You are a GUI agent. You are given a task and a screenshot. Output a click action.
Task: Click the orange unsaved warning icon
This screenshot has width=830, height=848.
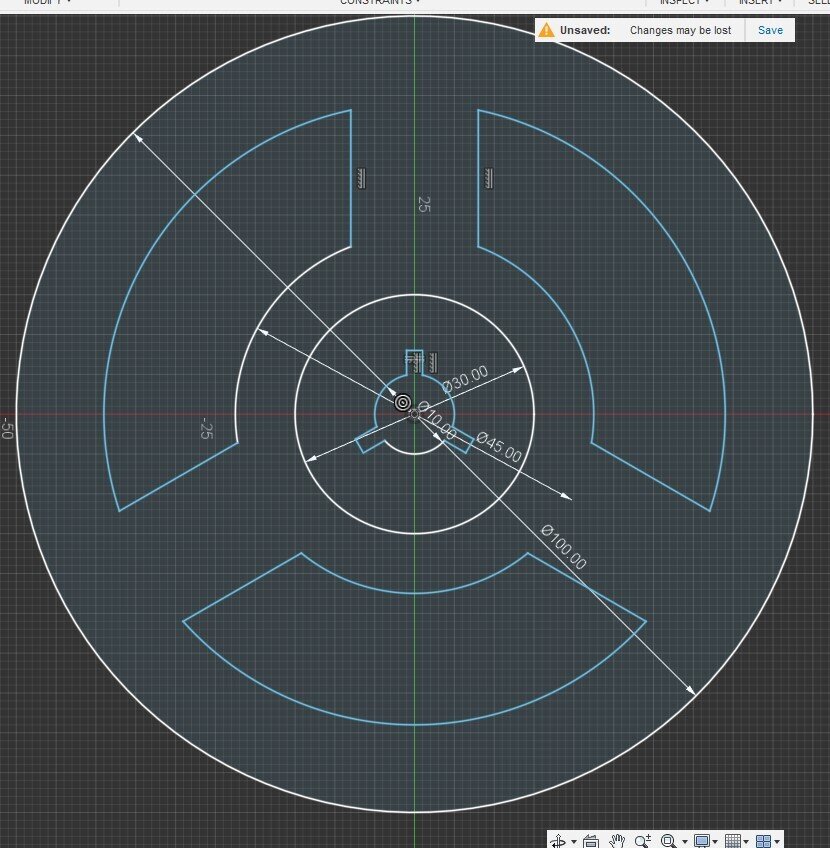point(547,30)
